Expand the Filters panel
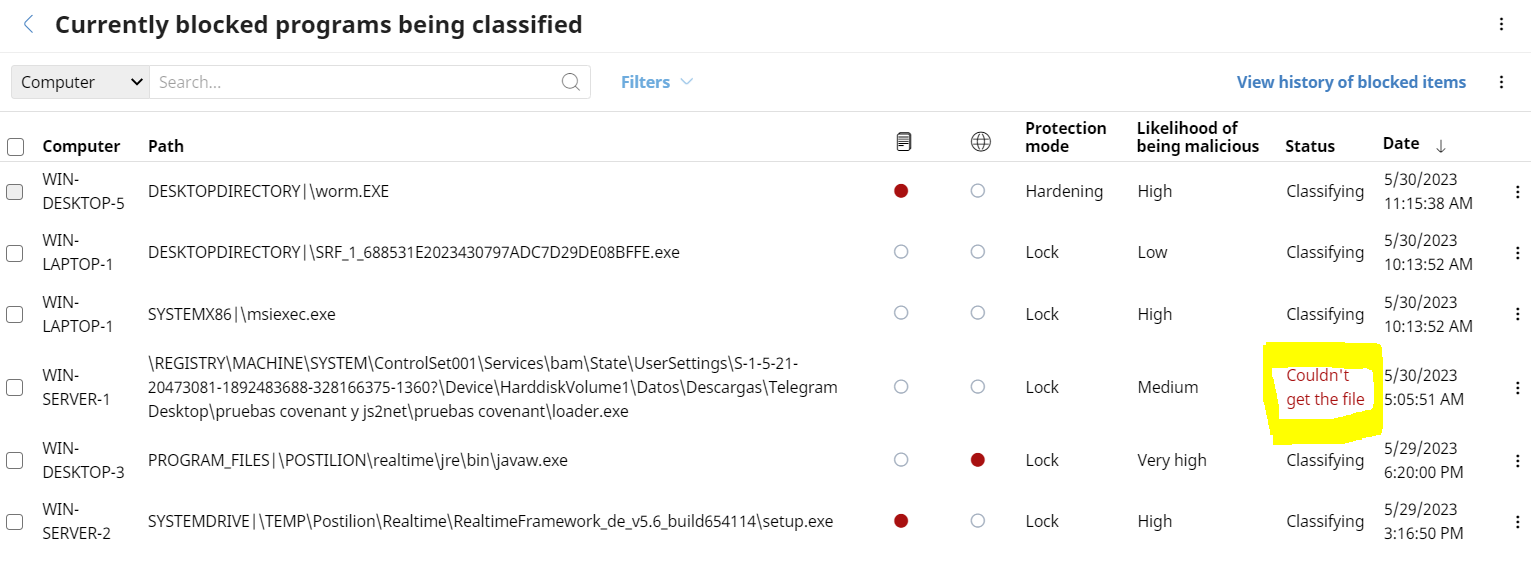This screenshot has height=571, width=1531. pyautogui.click(x=657, y=82)
